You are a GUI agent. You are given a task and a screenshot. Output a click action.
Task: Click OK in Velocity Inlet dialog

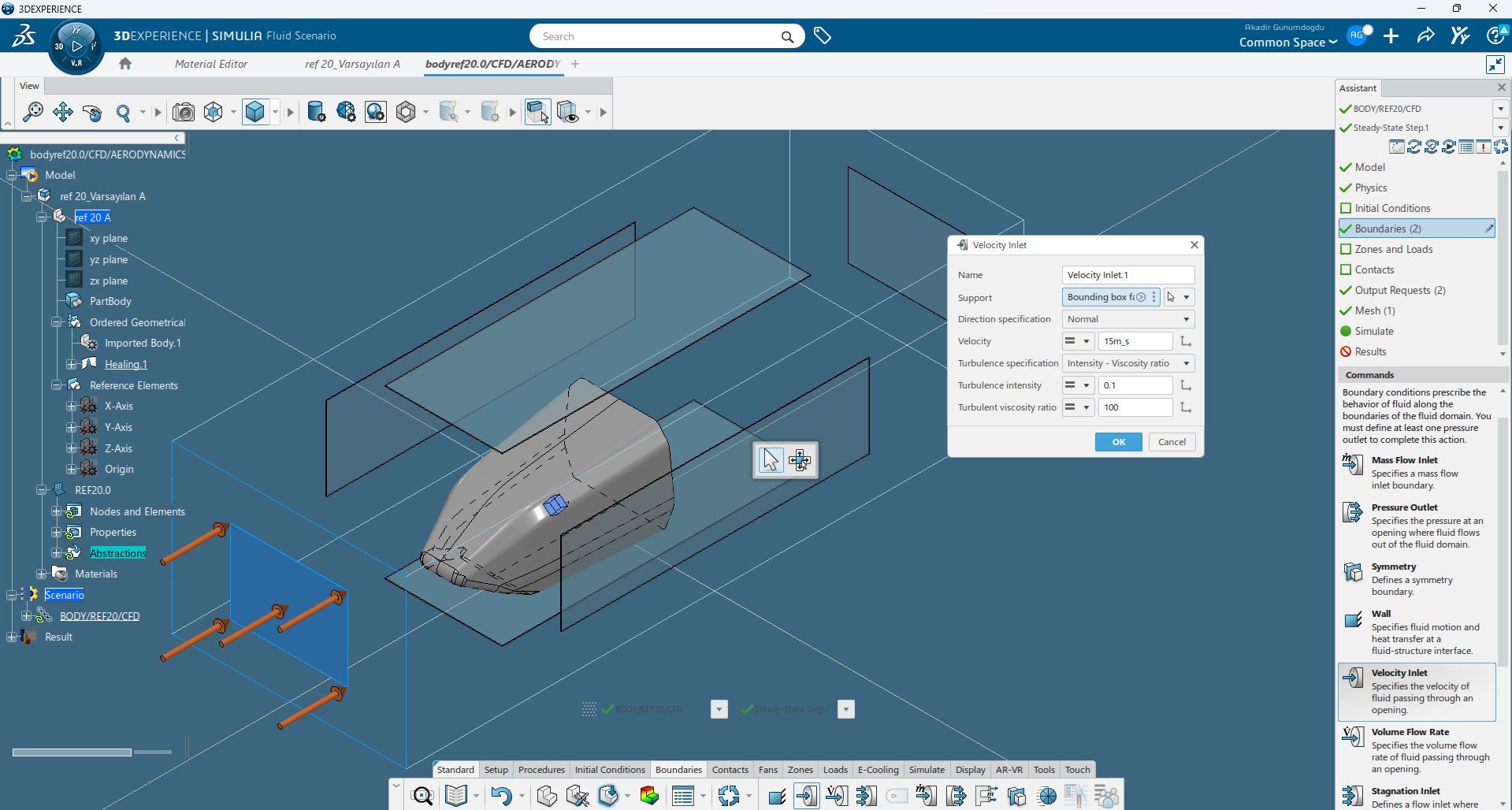click(1118, 442)
